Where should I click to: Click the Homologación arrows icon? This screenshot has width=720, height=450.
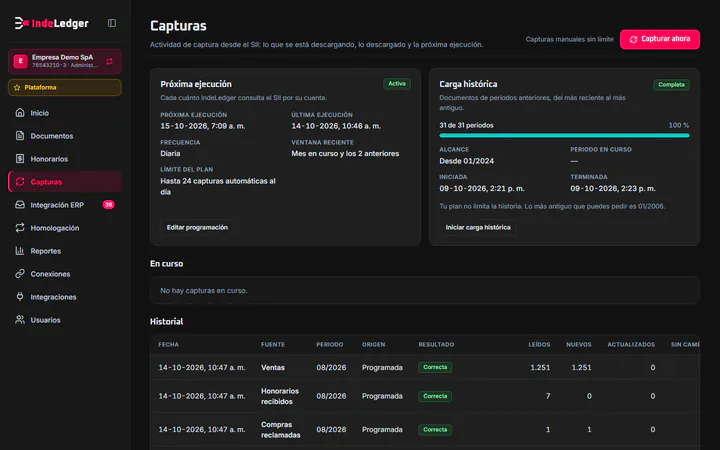[20, 228]
